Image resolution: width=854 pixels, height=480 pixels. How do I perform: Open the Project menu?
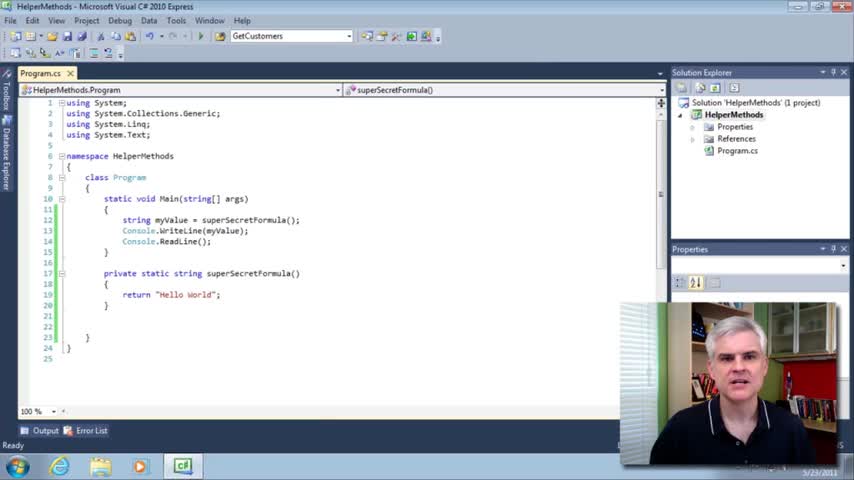87,21
